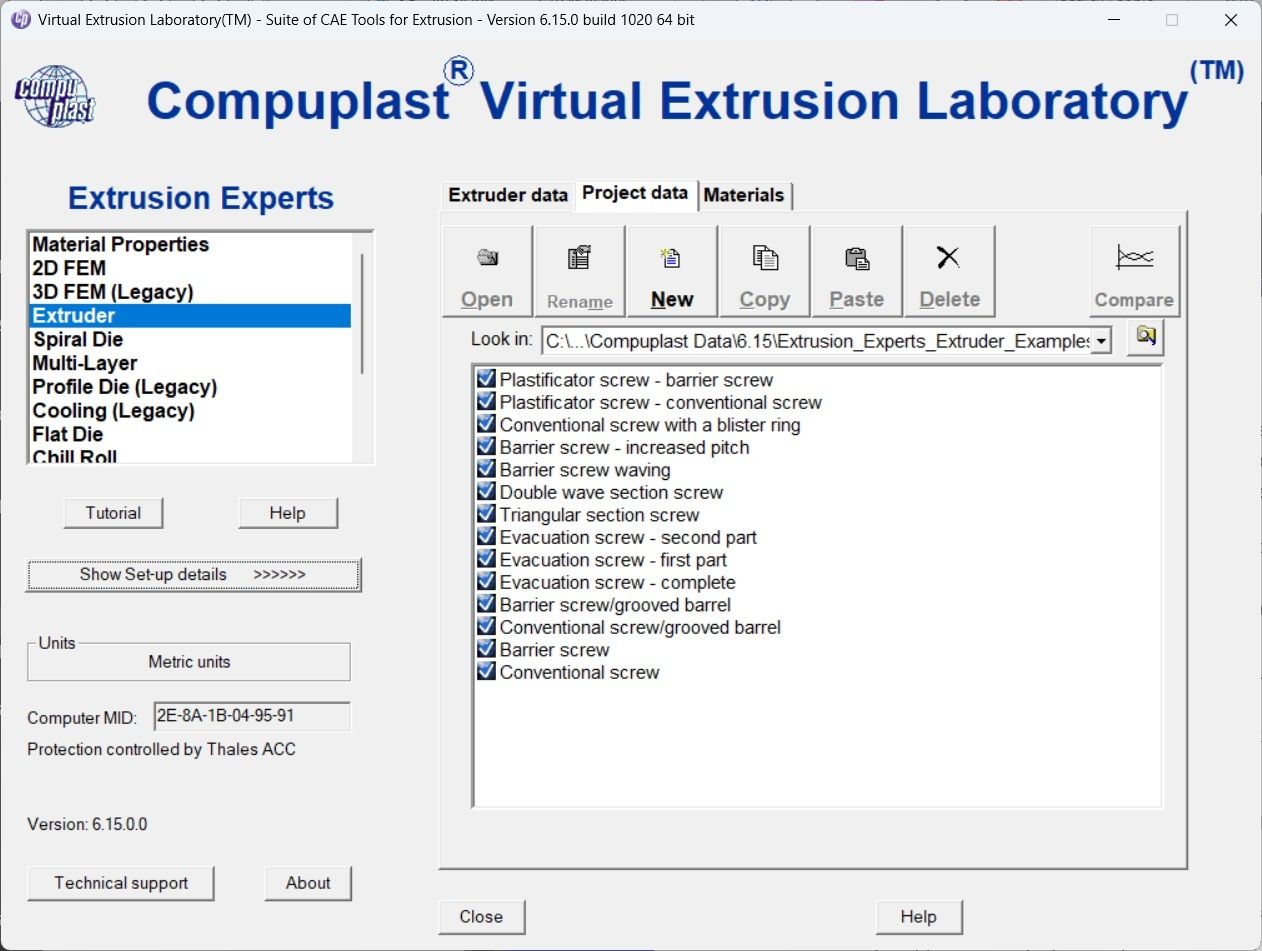Viewport: 1262px width, 951px height.
Task: Uncheck Plastificator screw - conventional screw checkbox
Action: (486, 402)
